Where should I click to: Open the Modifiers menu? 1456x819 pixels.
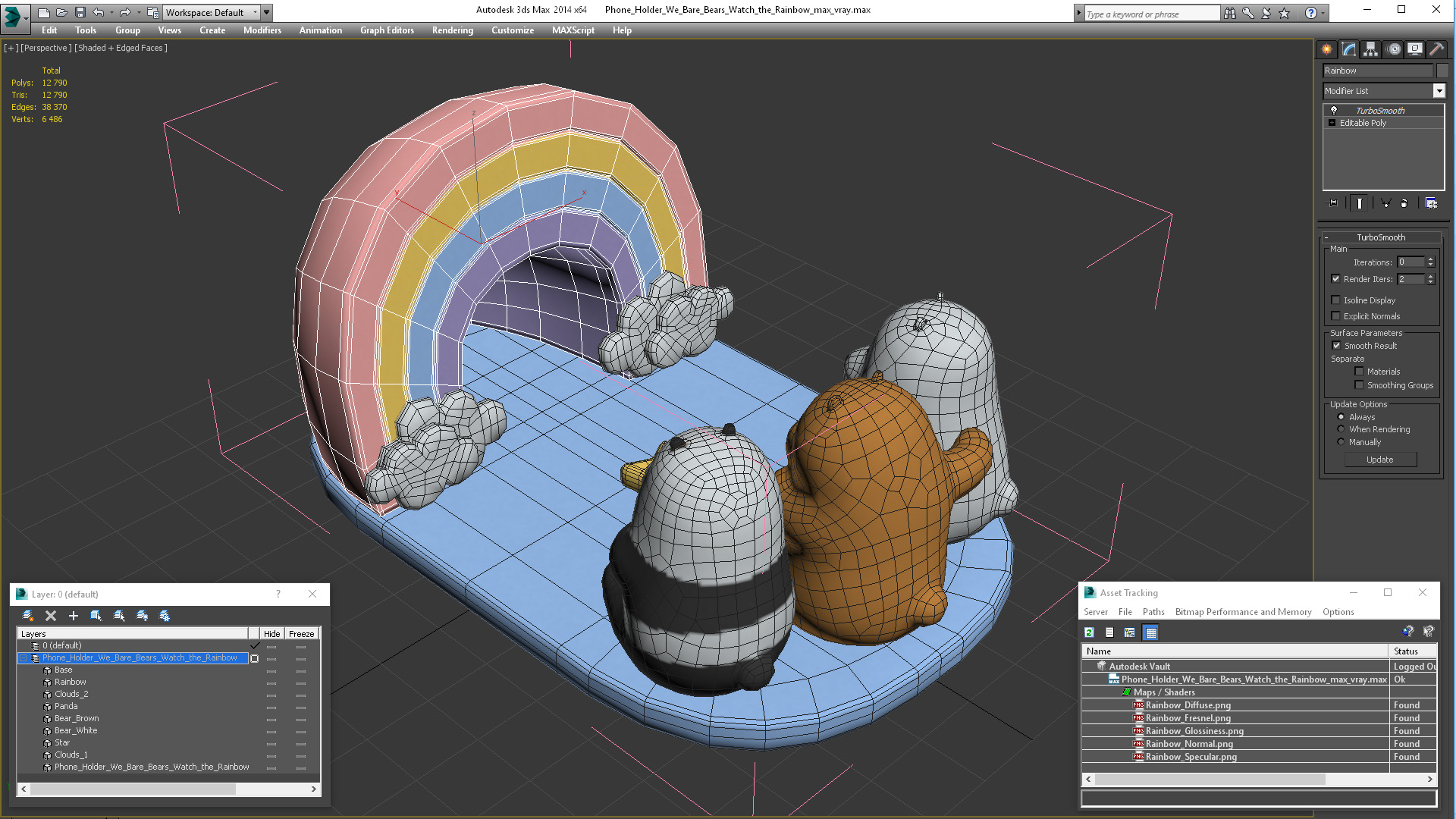click(262, 30)
